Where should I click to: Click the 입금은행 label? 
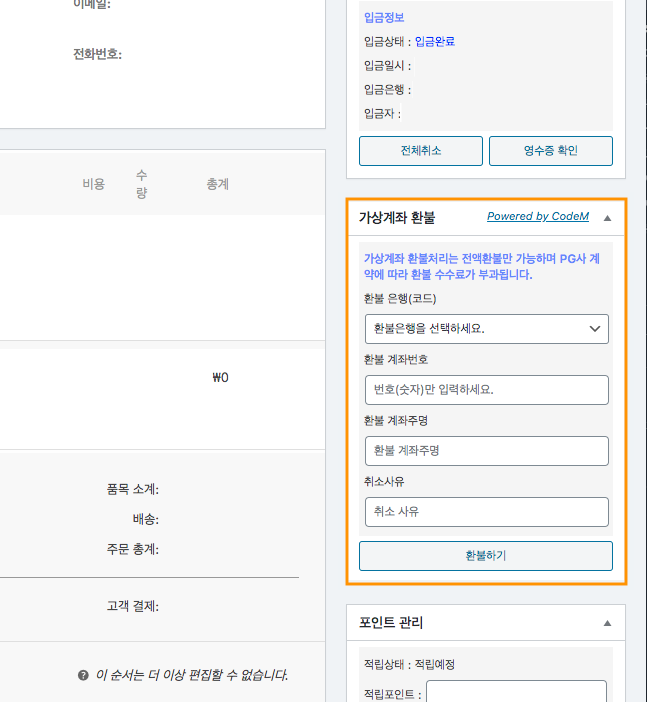click(x=387, y=90)
